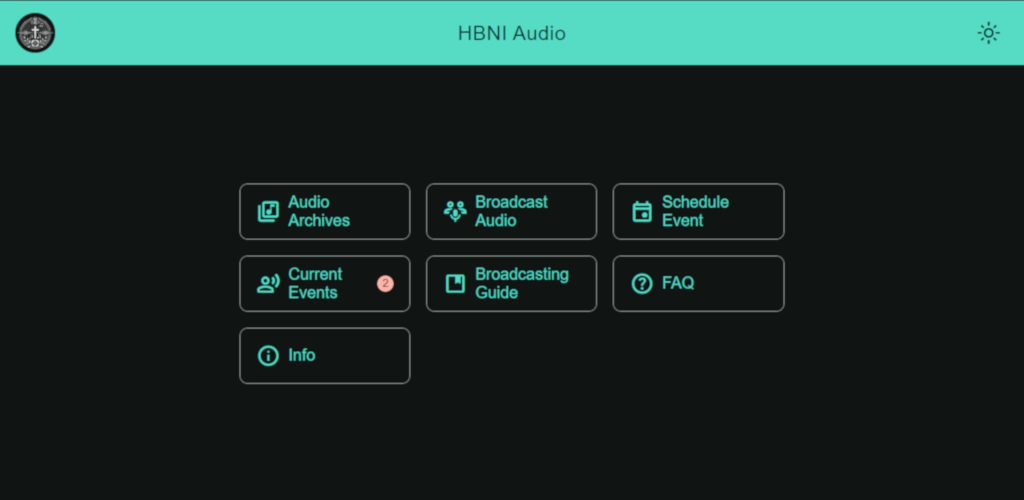Viewport: 1024px width, 500px height.
Task: Click the microphone group icon beside Broadcast Audio
Action: click(x=455, y=211)
